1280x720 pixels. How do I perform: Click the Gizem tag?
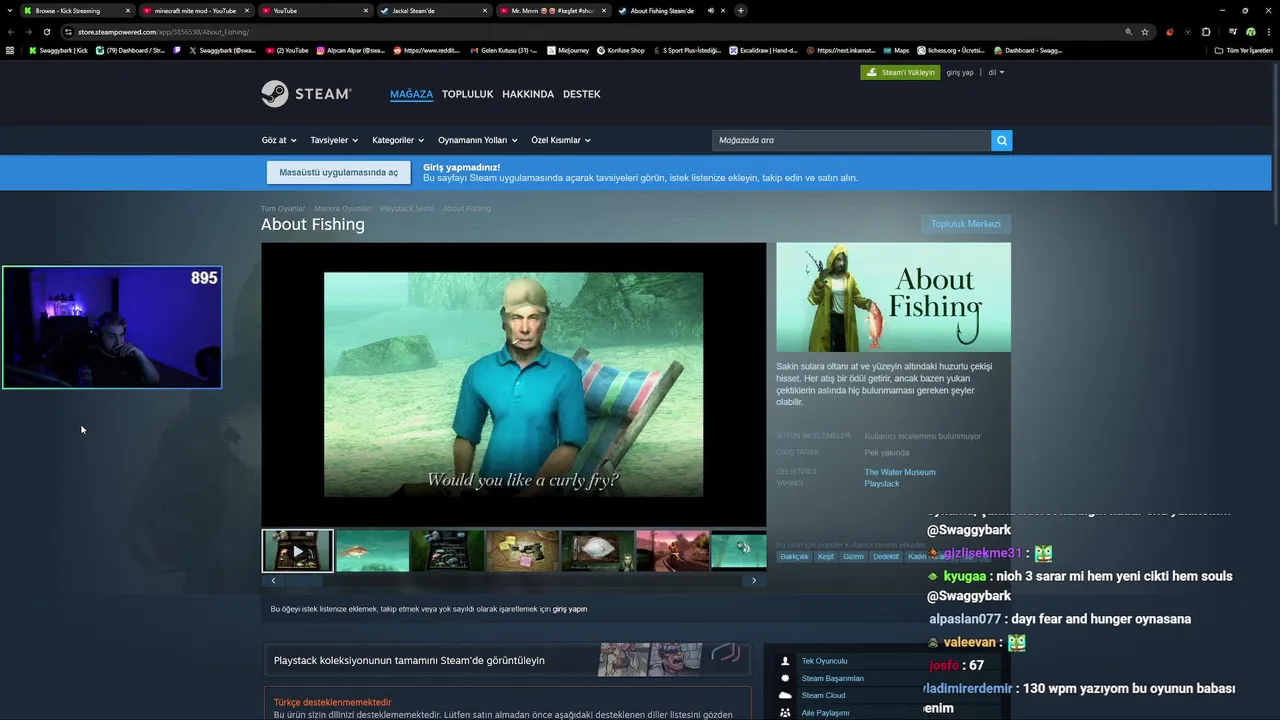pyautogui.click(x=853, y=557)
